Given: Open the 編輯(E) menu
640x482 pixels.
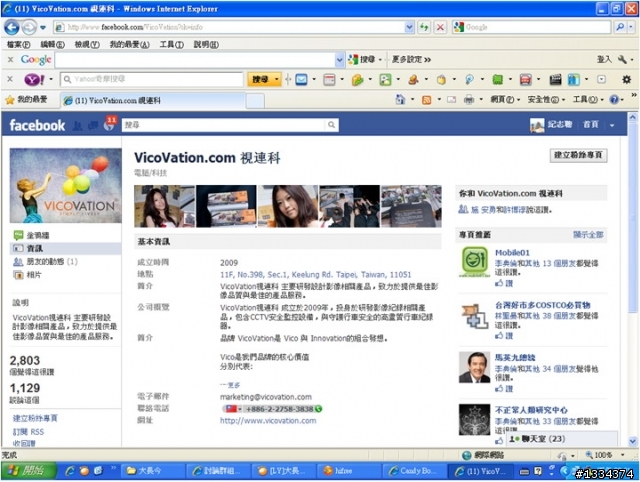Looking at the screenshot, I should click(52, 44).
